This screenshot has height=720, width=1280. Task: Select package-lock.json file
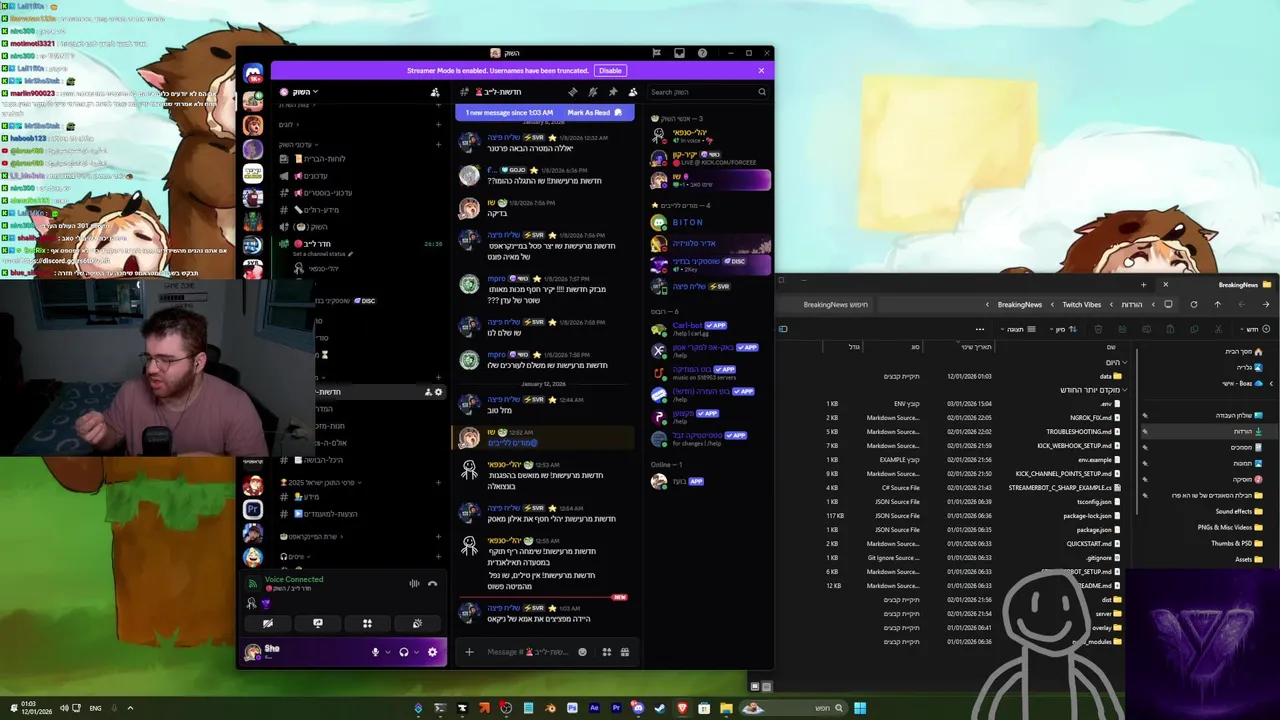(1090, 516)
